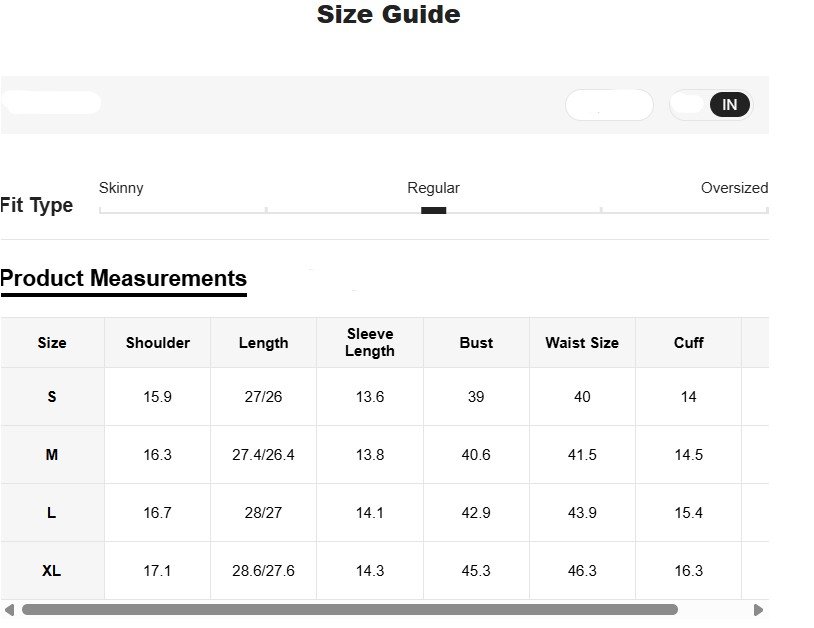Click the Oversized fit type label

(734, 188)
